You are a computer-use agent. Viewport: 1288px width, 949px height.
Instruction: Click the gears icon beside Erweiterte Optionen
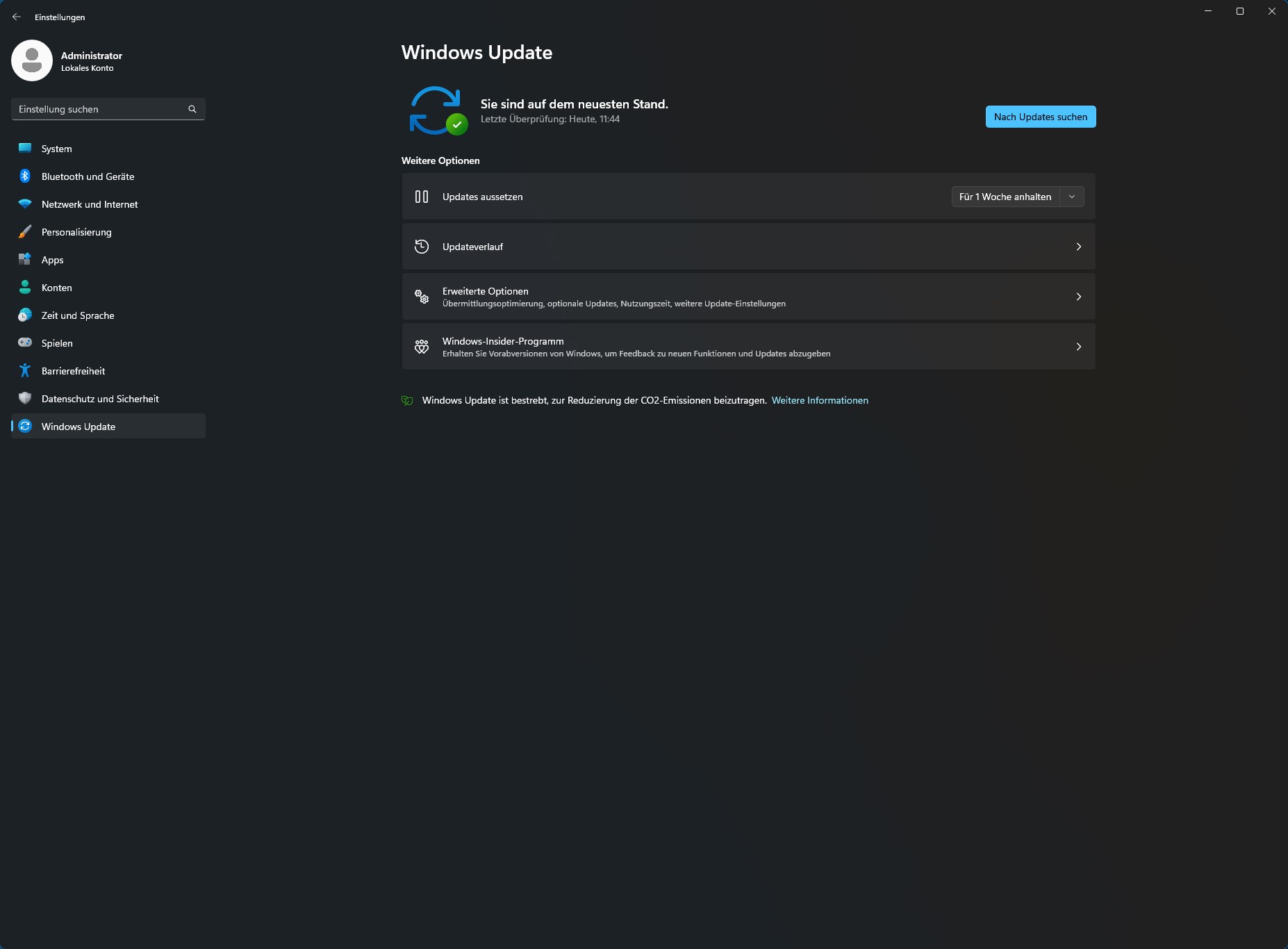(x=422, y=297)
